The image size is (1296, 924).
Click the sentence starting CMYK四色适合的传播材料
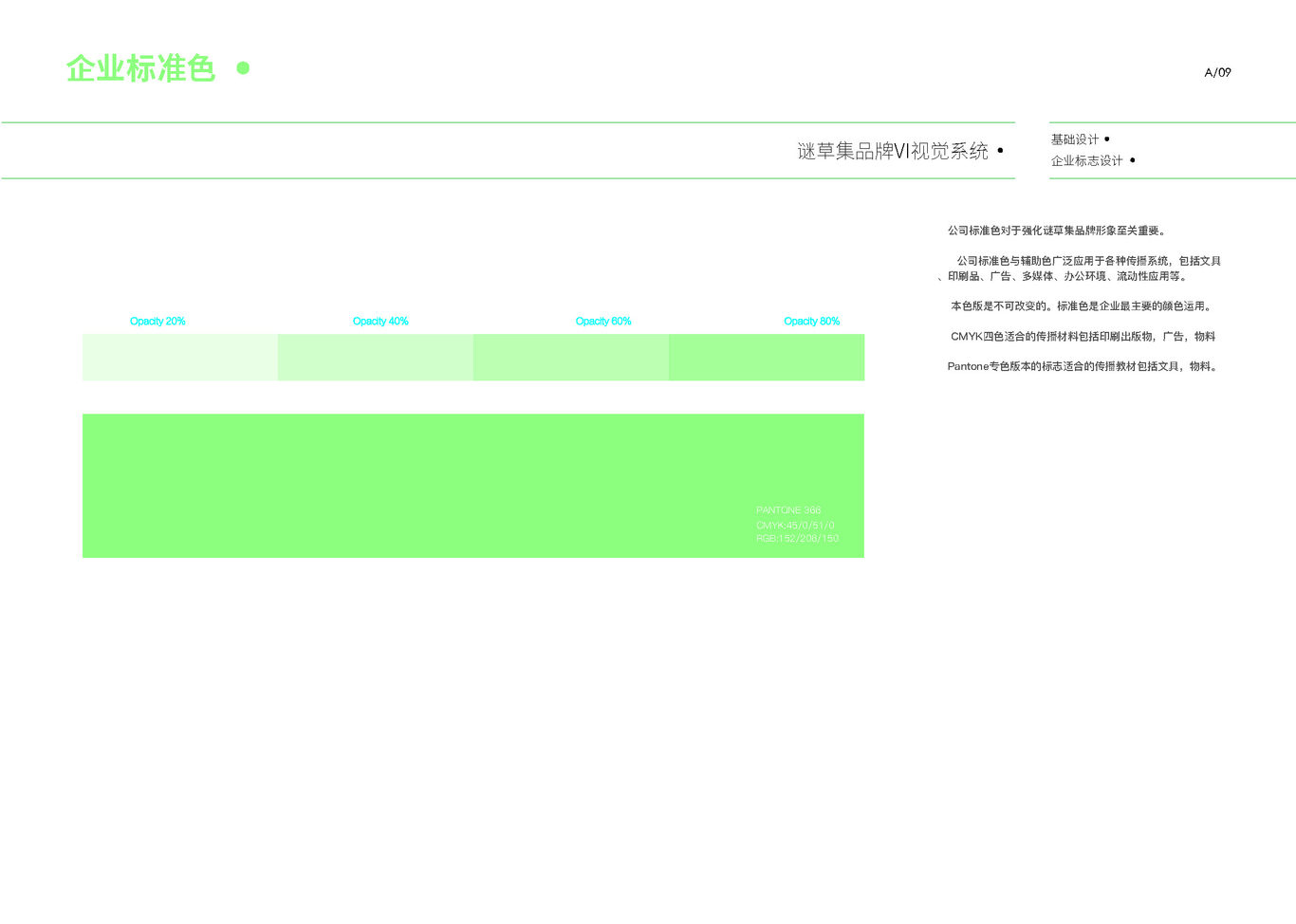[1083, 337]
